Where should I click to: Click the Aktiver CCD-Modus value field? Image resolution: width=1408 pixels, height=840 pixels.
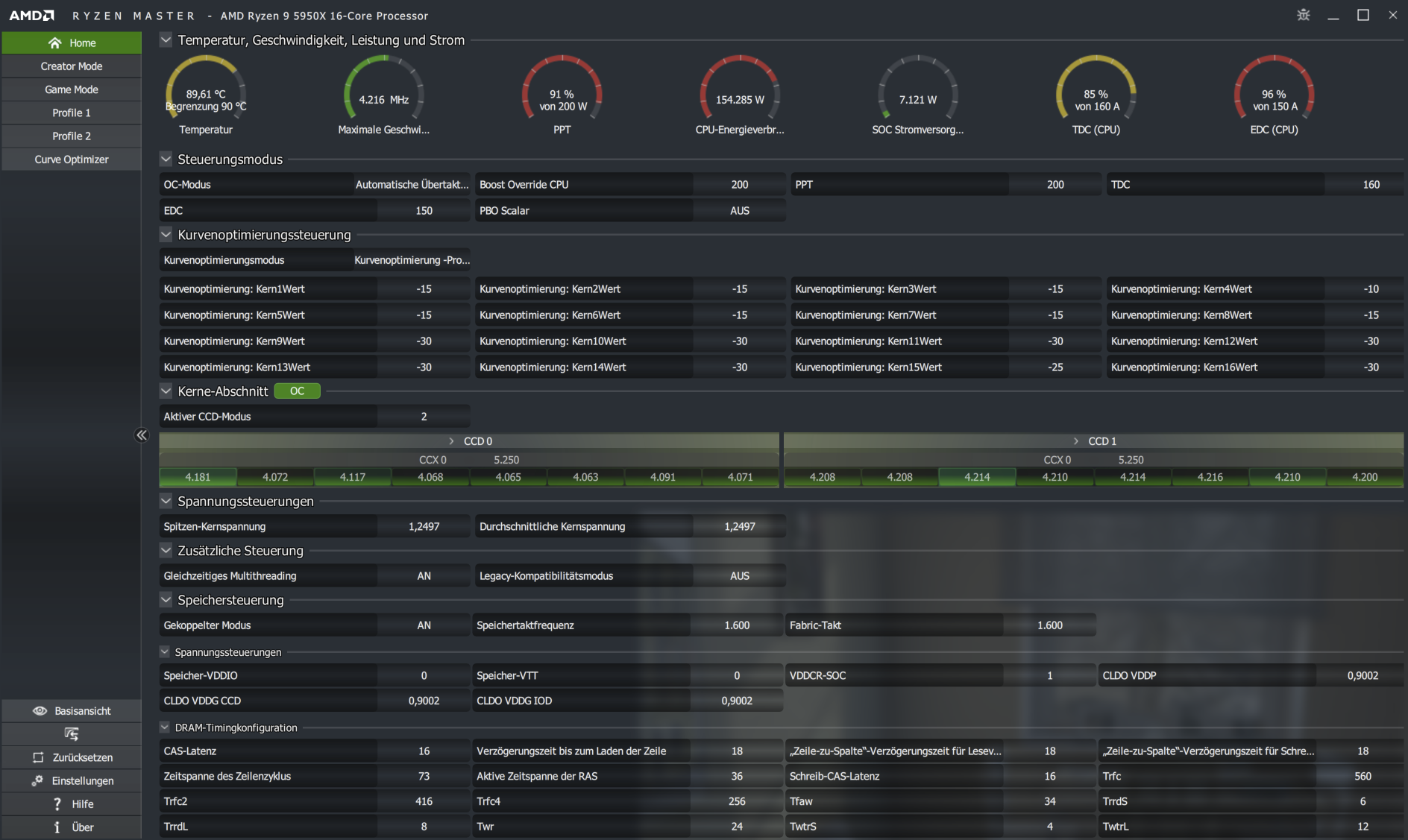[x=424, y=417]
